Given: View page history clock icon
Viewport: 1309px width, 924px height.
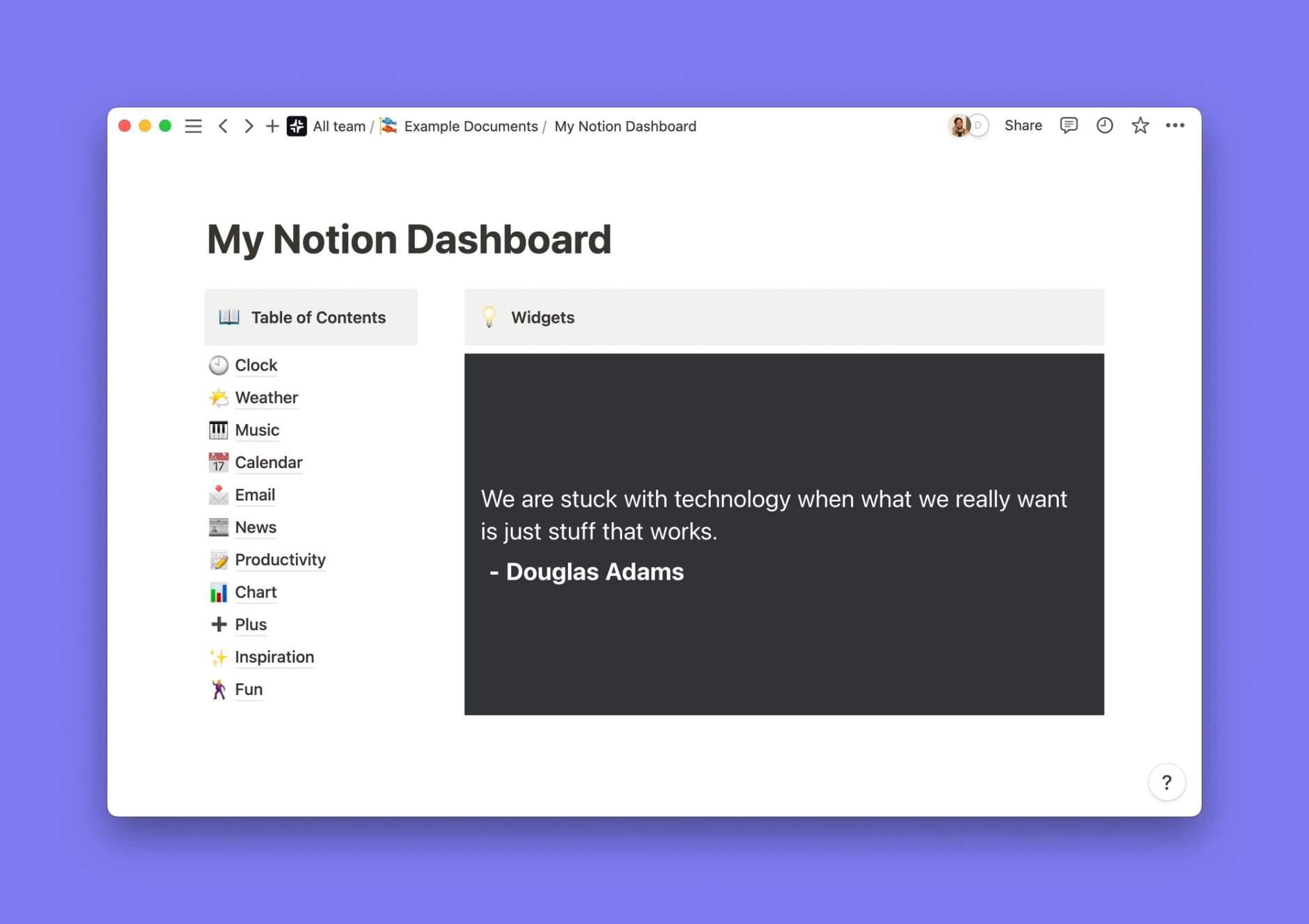Looking at the screenshot, I should pos(1104,125).
